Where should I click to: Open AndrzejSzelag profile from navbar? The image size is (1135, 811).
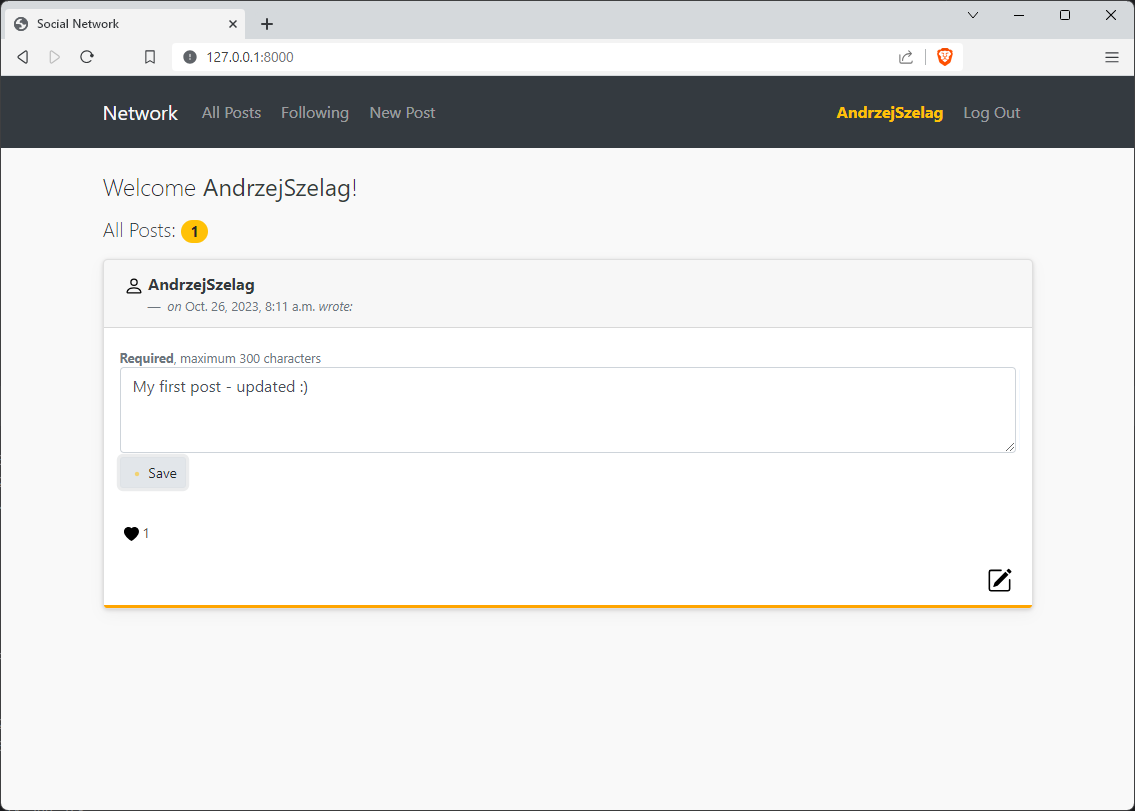coord(890,113)
